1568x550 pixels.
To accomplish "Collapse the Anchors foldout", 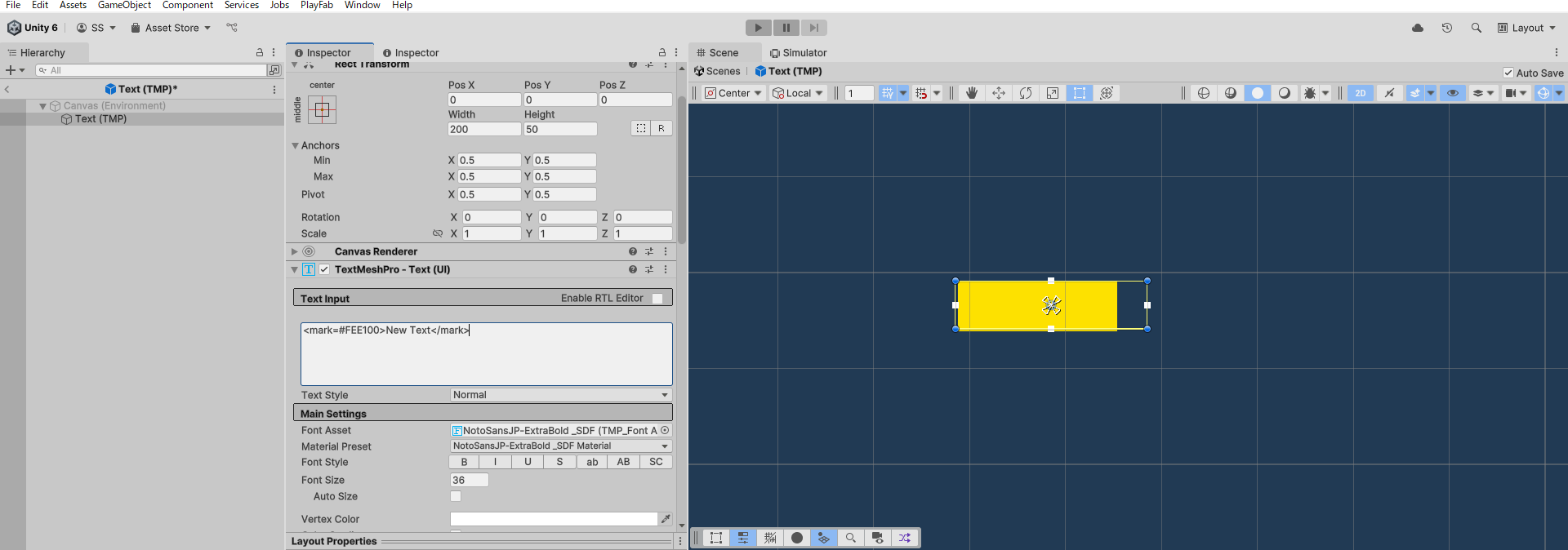I will tap(296, 145).
